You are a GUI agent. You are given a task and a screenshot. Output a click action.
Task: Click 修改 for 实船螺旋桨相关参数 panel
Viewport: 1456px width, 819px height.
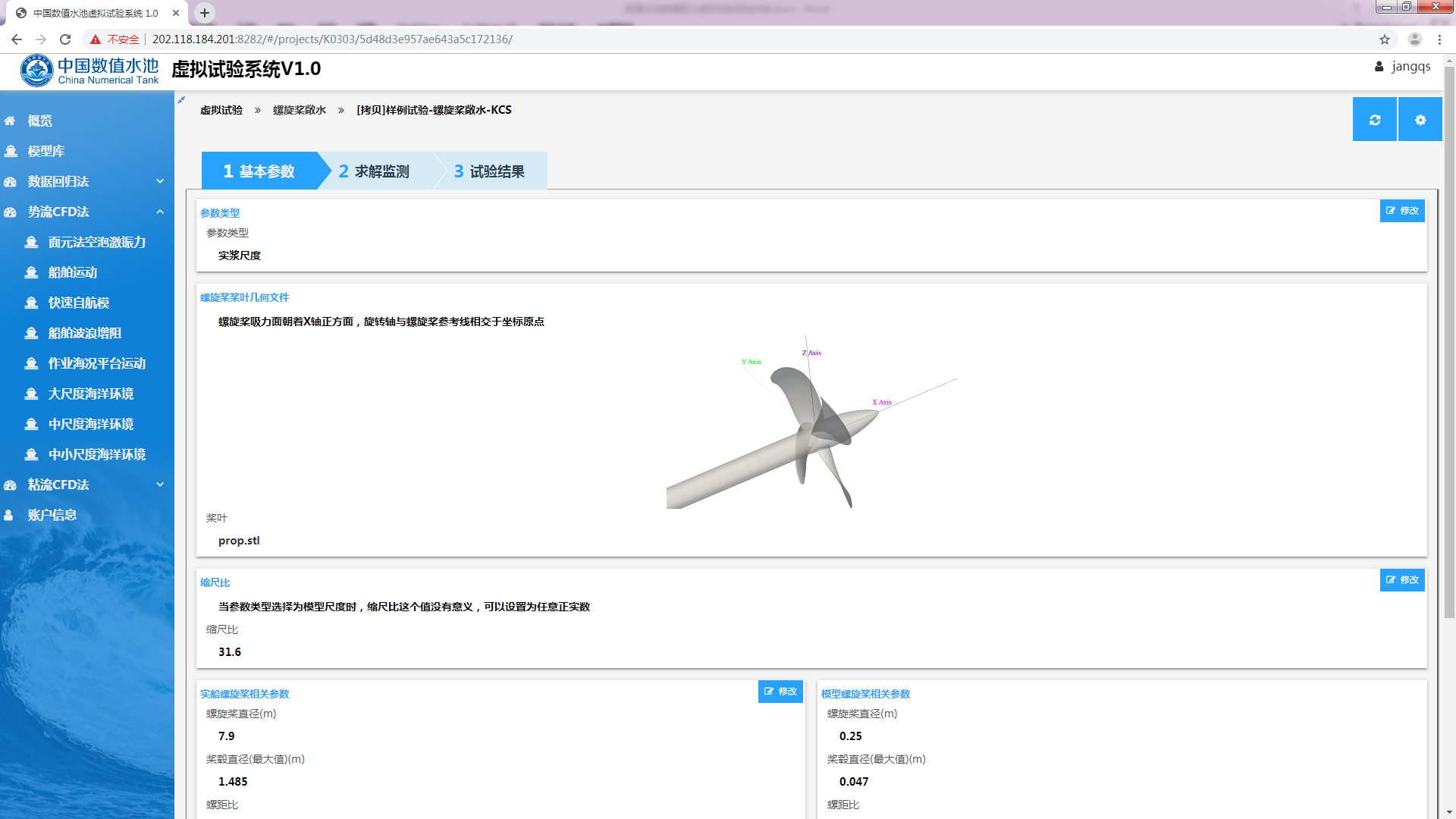click(780, 692)
